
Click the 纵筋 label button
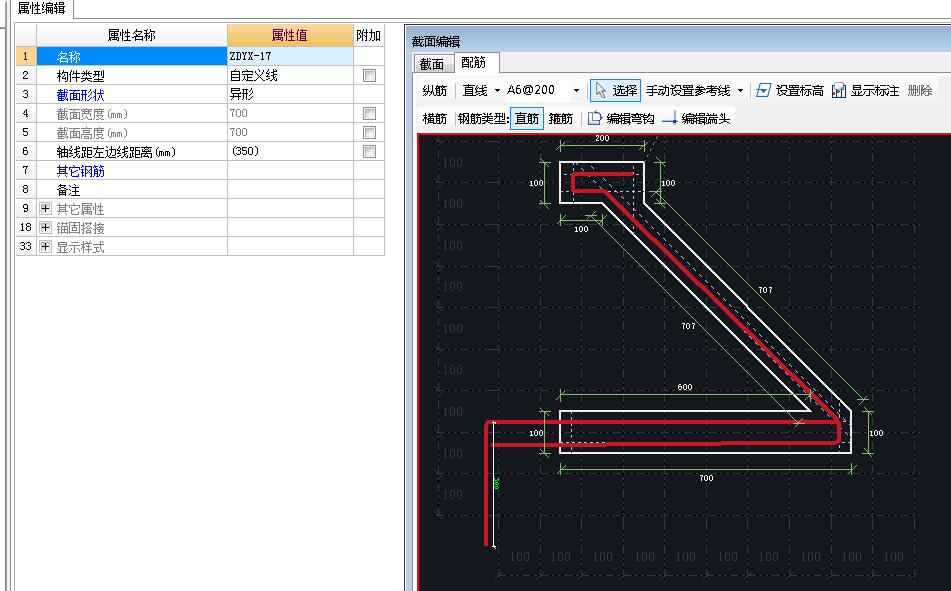(x=434, y=90)
